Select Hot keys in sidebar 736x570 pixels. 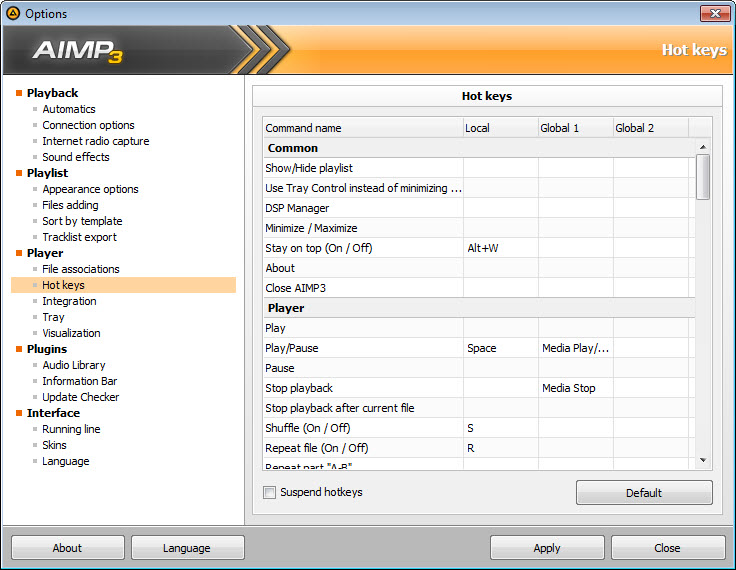pos(123,285)
